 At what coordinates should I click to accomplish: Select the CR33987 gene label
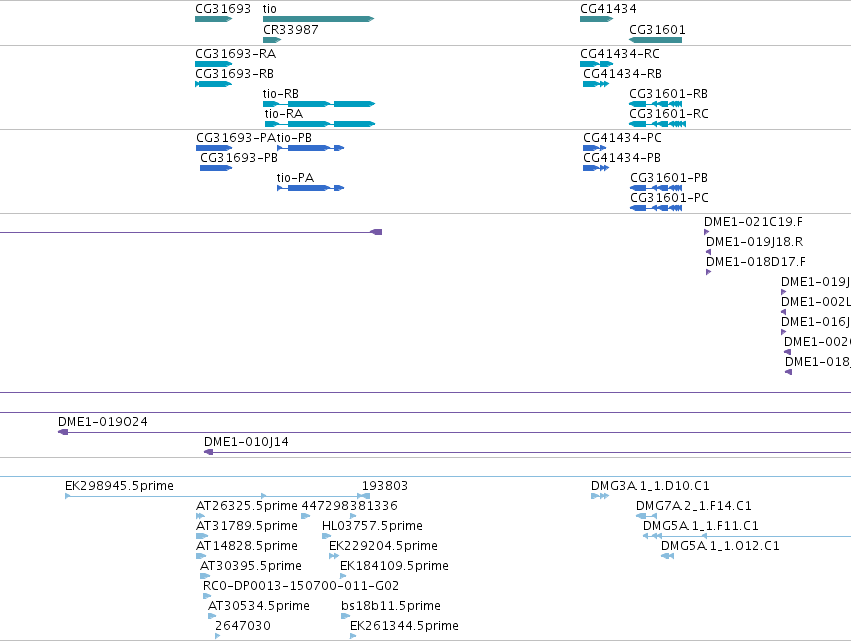pos(291,30)
